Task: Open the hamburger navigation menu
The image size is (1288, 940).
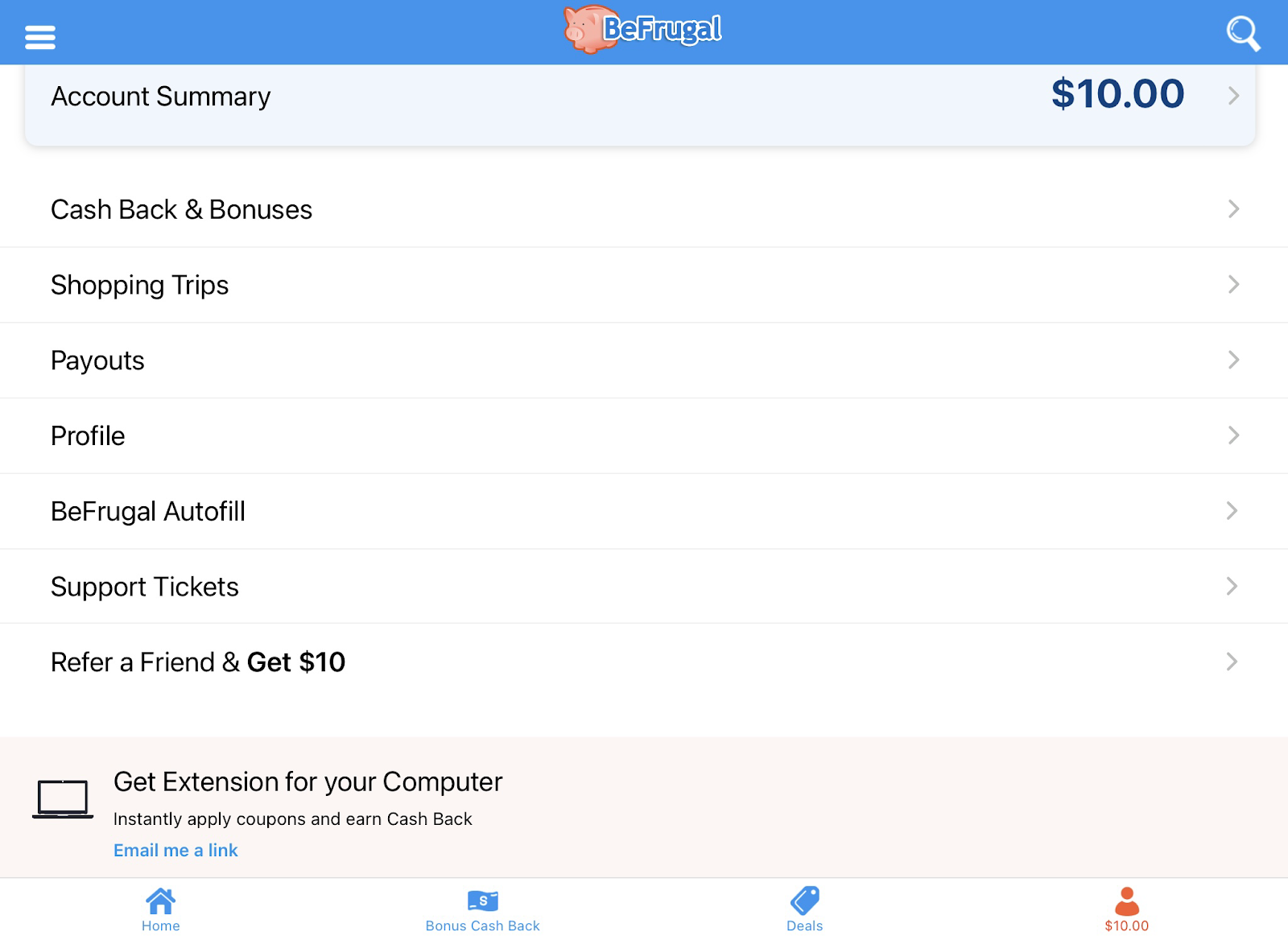Action: (40, 35)
